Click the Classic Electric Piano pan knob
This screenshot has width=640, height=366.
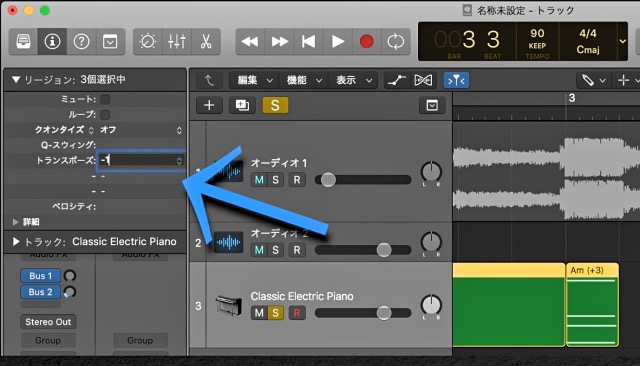click(x=431, y=305)
